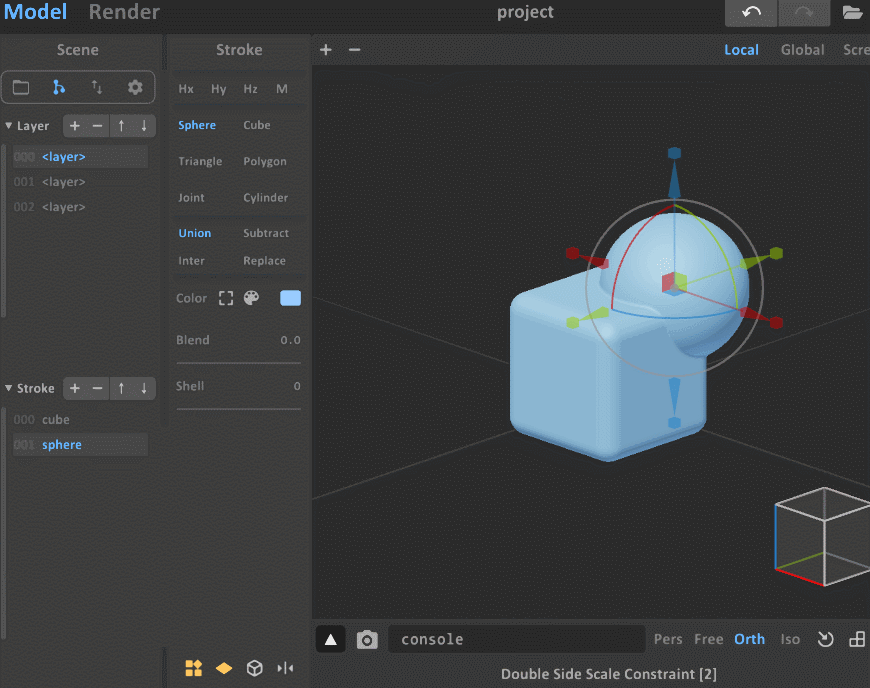Collapse the Stroke section

9,388
